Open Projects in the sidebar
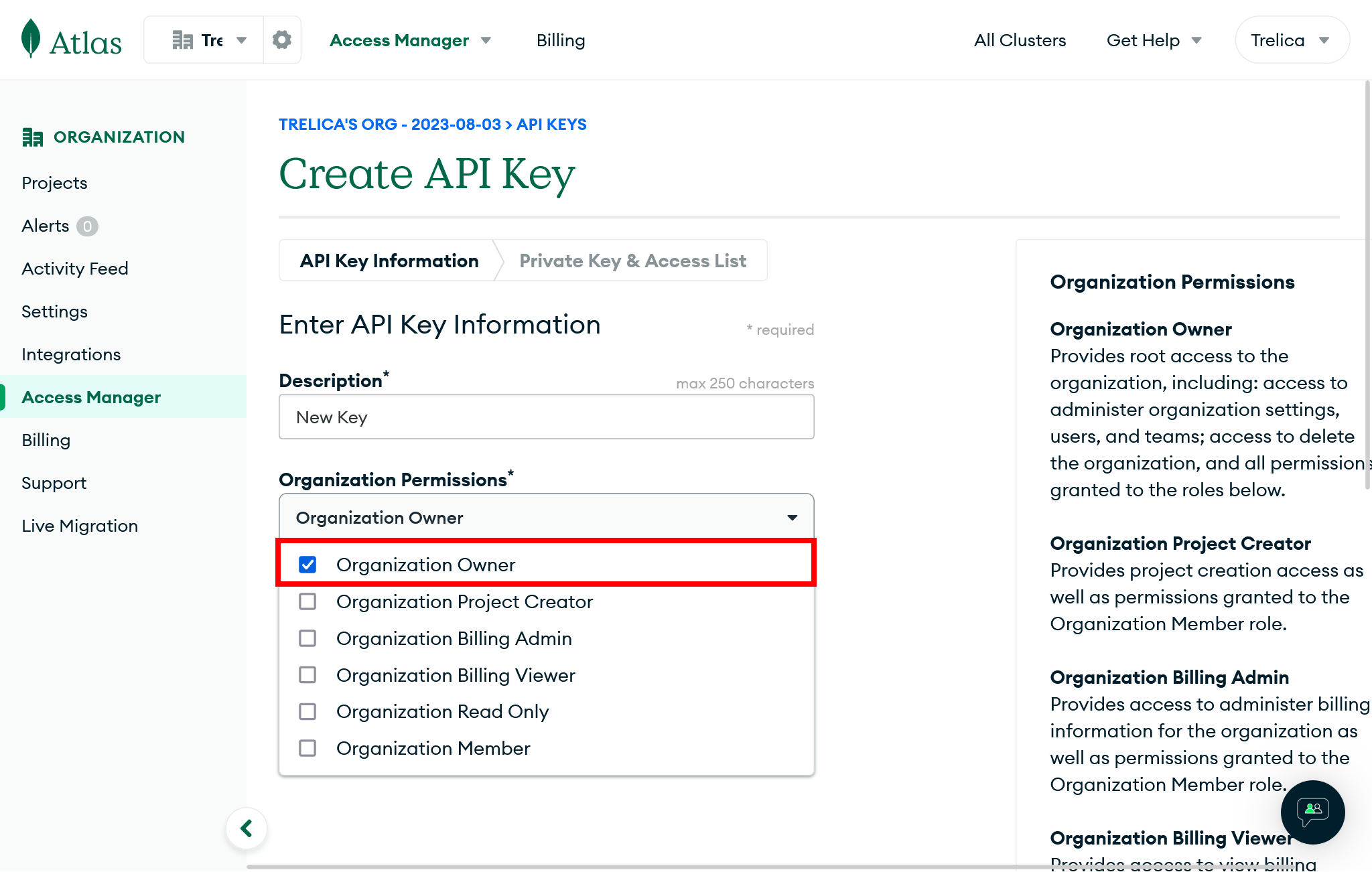The width and height of the screenshot is (1372, 872). point(54,183)
